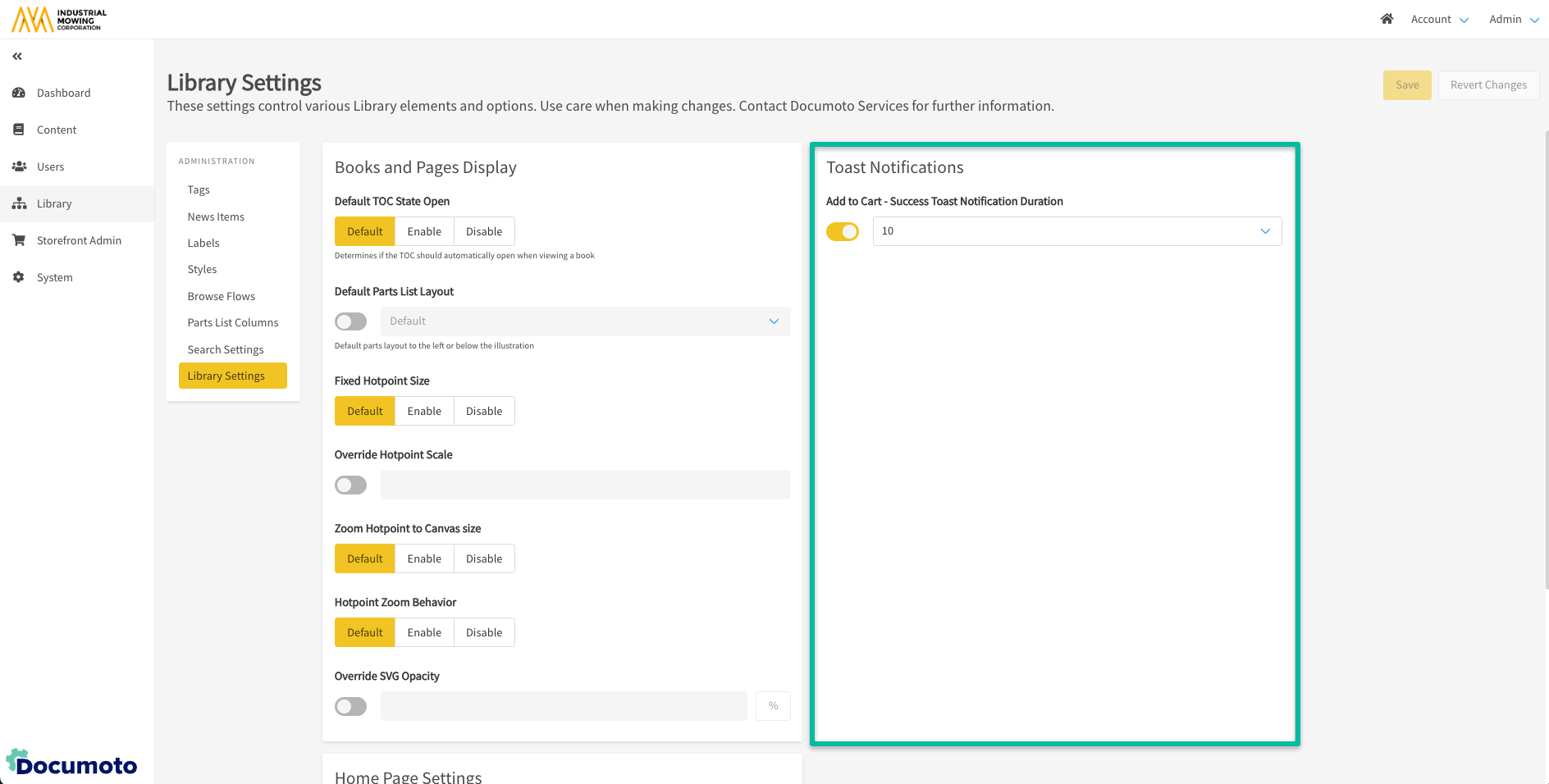Click the Revert Changes button

tap(1488, 85)
